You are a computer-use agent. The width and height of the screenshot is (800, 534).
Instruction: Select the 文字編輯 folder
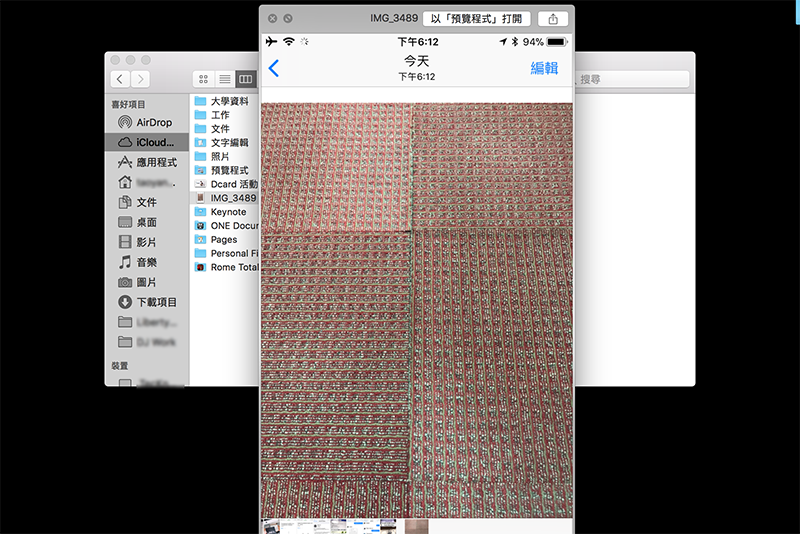(225, 142)
